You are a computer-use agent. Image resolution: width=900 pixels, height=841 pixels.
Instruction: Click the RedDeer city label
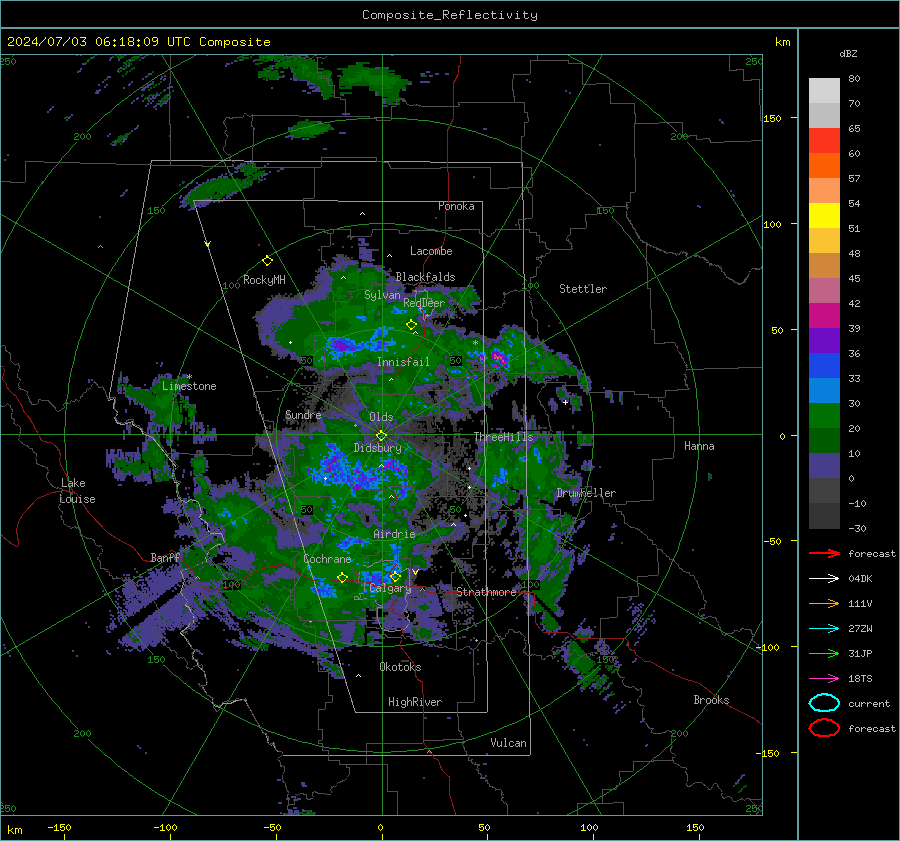[424, 303]
